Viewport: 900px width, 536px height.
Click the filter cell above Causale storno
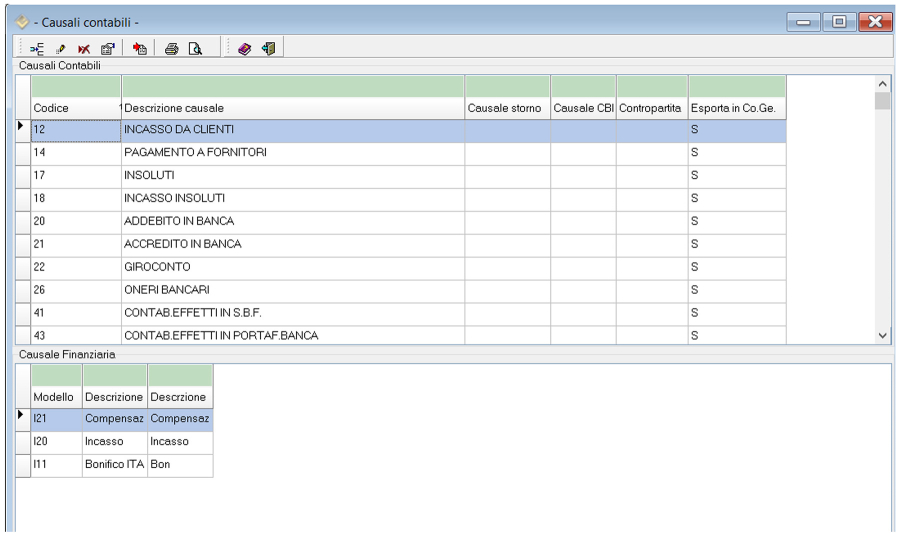coord(507,86)
